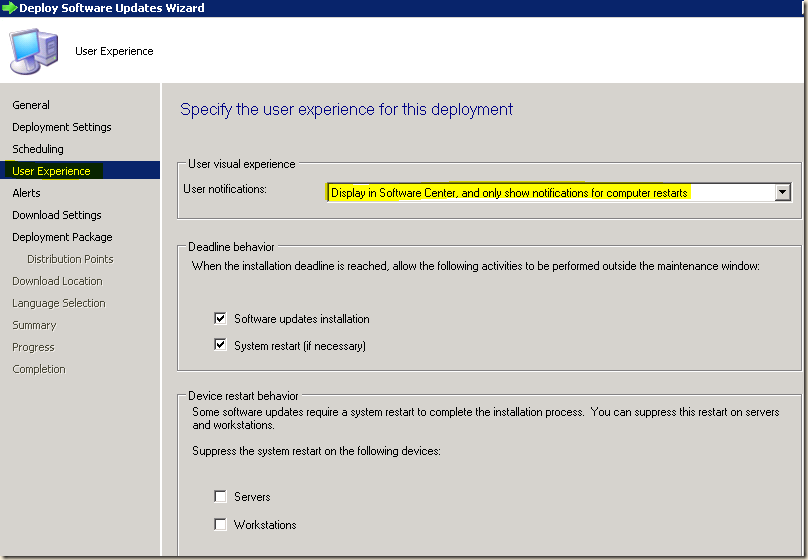Uncheck System restart (if necessary)
808x560 pixels.
coord(220,345)
